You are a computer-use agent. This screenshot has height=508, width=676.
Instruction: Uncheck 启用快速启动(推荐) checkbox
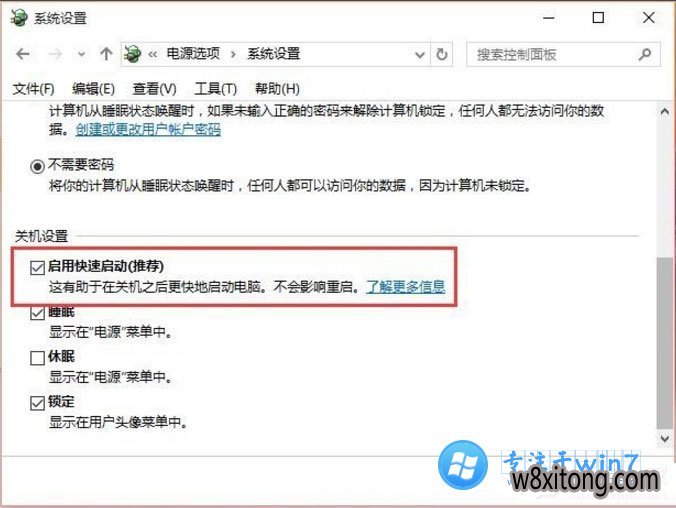[38, 267]
